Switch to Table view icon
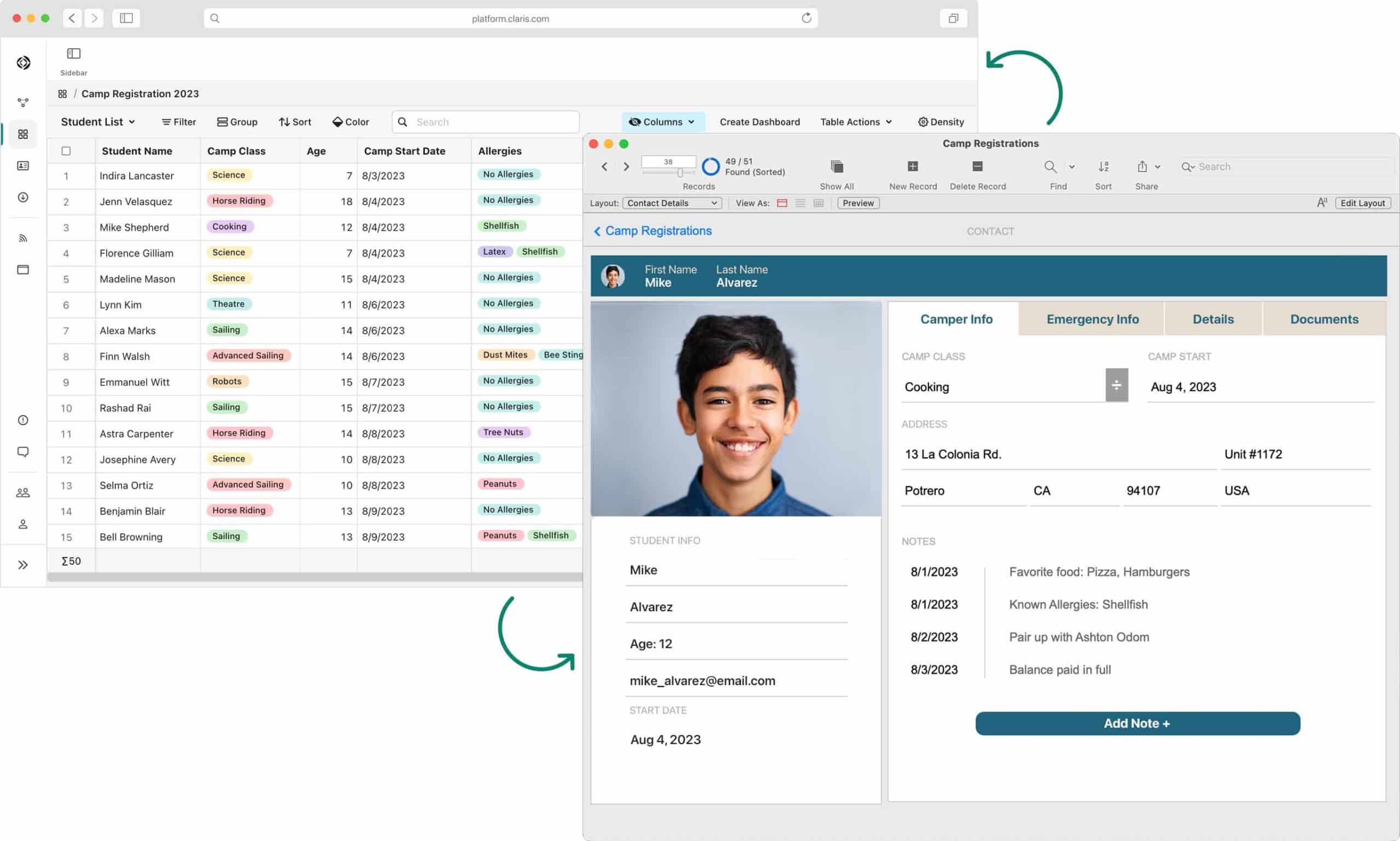Viewport: 1400px width, 841px height. pyautogui.click(x=818, y=203)
